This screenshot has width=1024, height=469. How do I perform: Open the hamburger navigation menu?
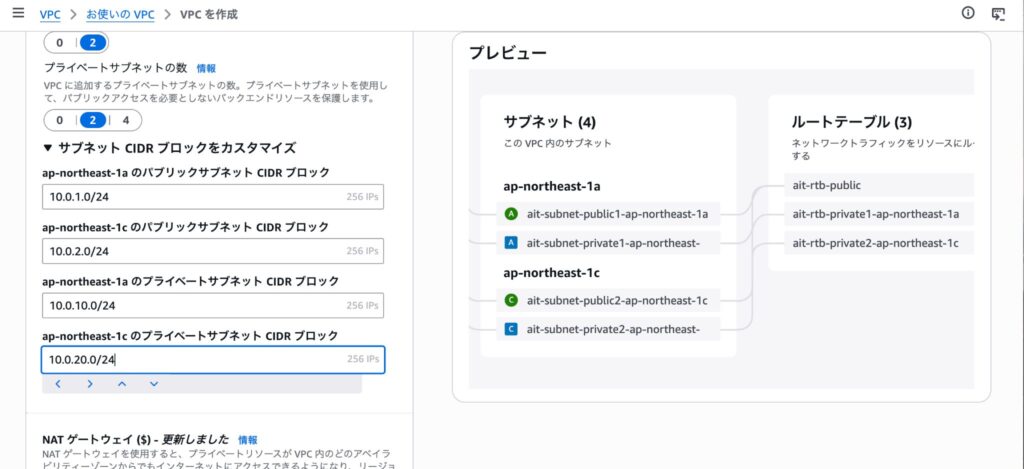coord(18,14)
